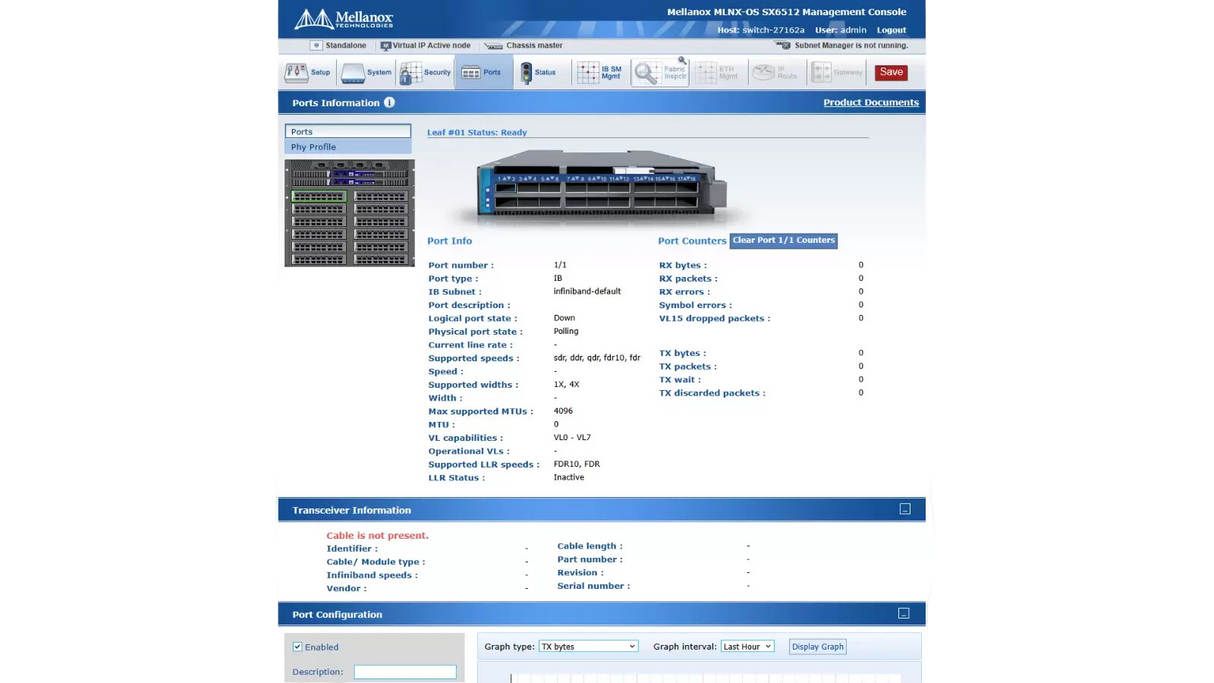Screen dimensions: 1214x683
Task: Click the Subnet Manager not running icon
Action: [x=783, y=45]
